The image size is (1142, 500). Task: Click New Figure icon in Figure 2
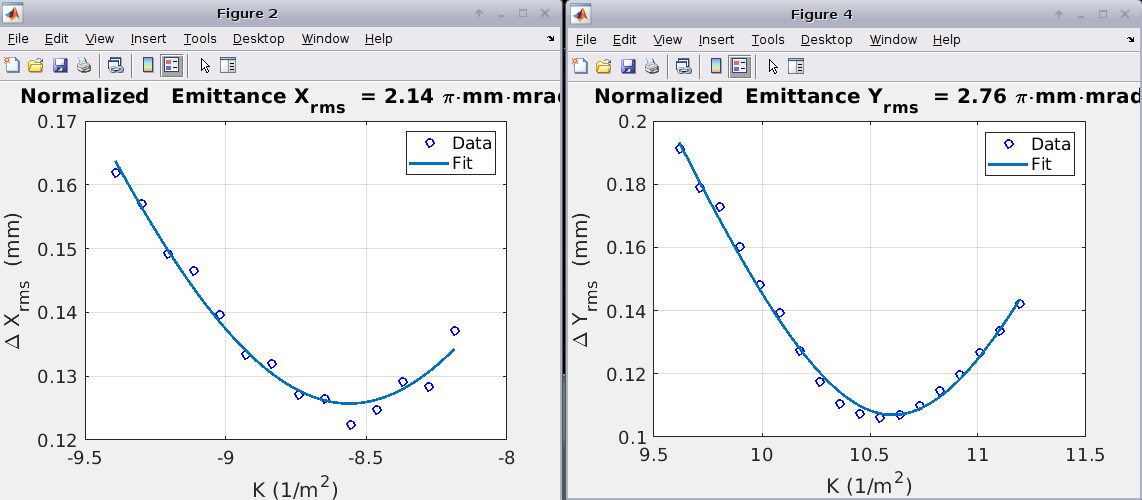click(12, 66)
